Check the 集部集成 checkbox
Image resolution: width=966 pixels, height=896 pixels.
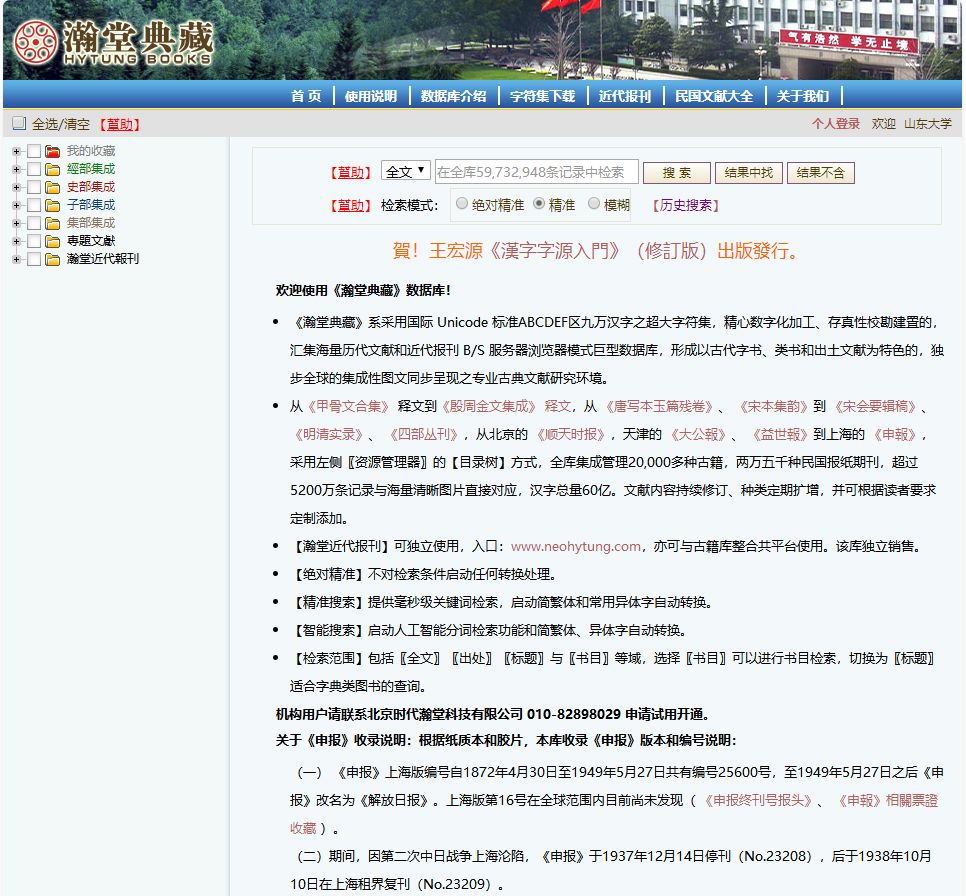tap(34, 223)
